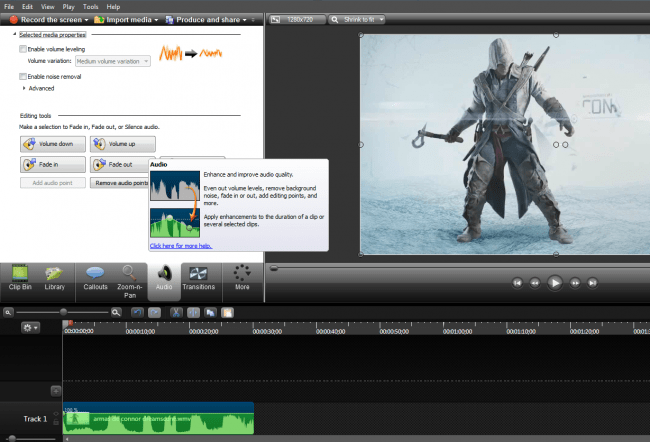This screenshot has height=442, width=650.
Task: Click the Volume up button
Action: tap(123, 144)
